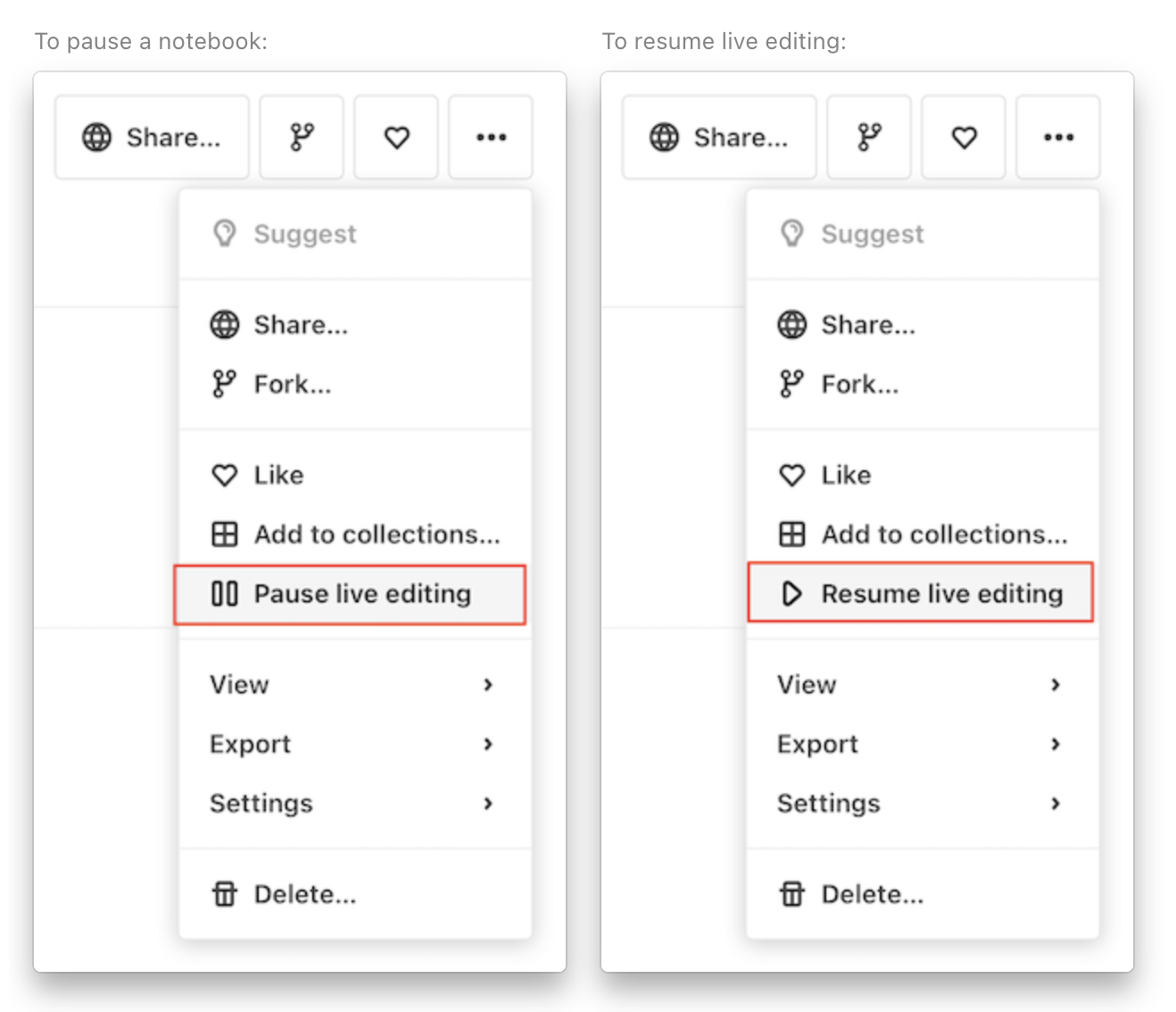Click the Share button in the right toolbar
The height and width of the screenshot is (1012, 1176).
[718, 137]
